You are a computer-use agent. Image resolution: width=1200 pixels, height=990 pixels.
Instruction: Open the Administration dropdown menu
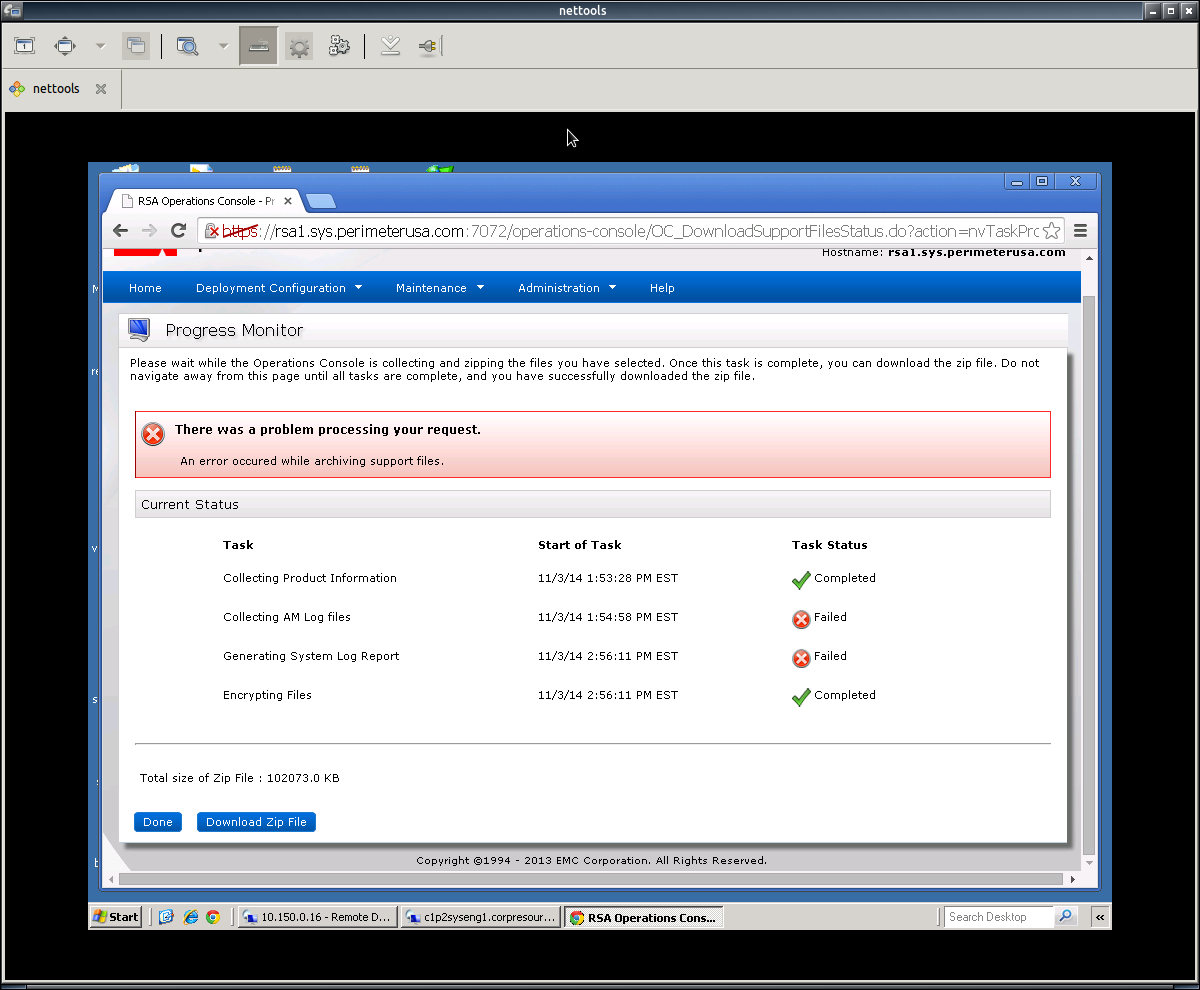566,287
